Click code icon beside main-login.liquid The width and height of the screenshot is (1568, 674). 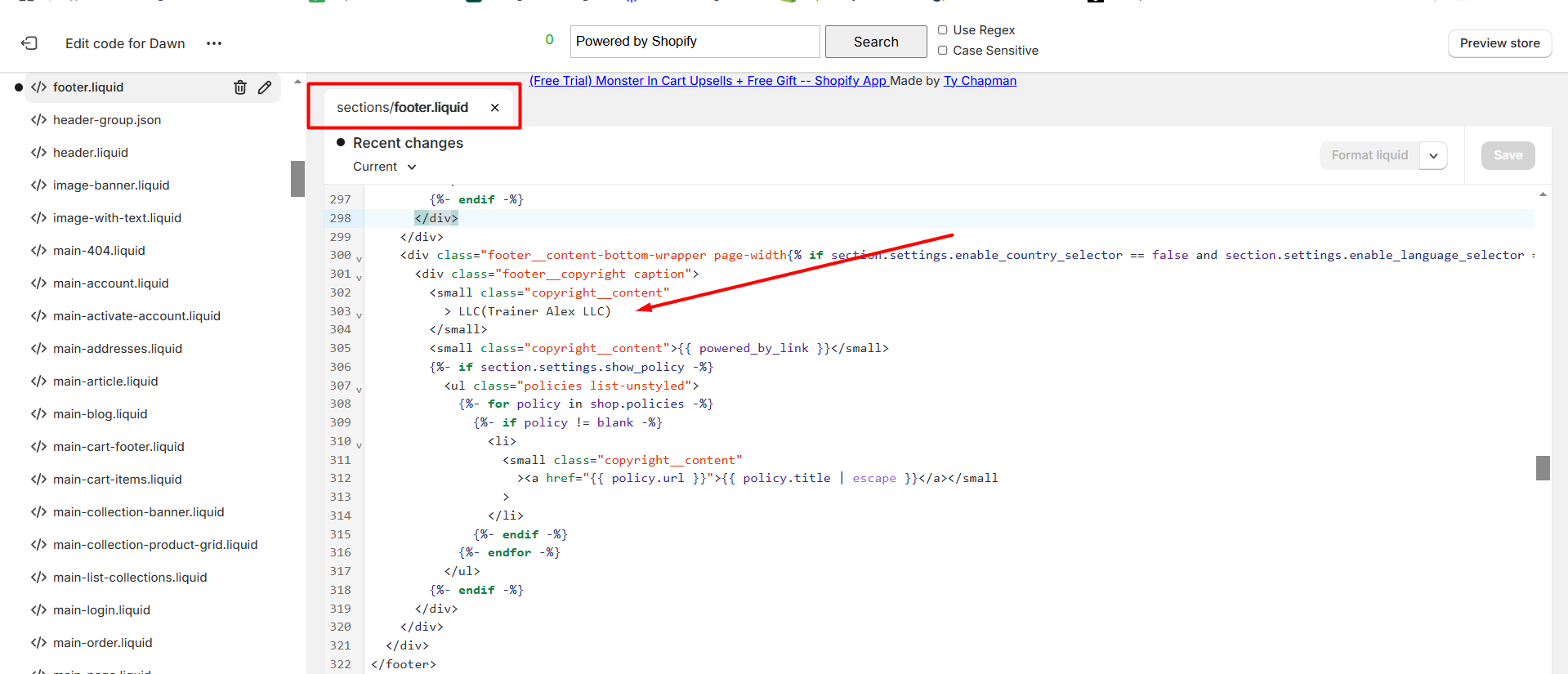tap(38, 610)
